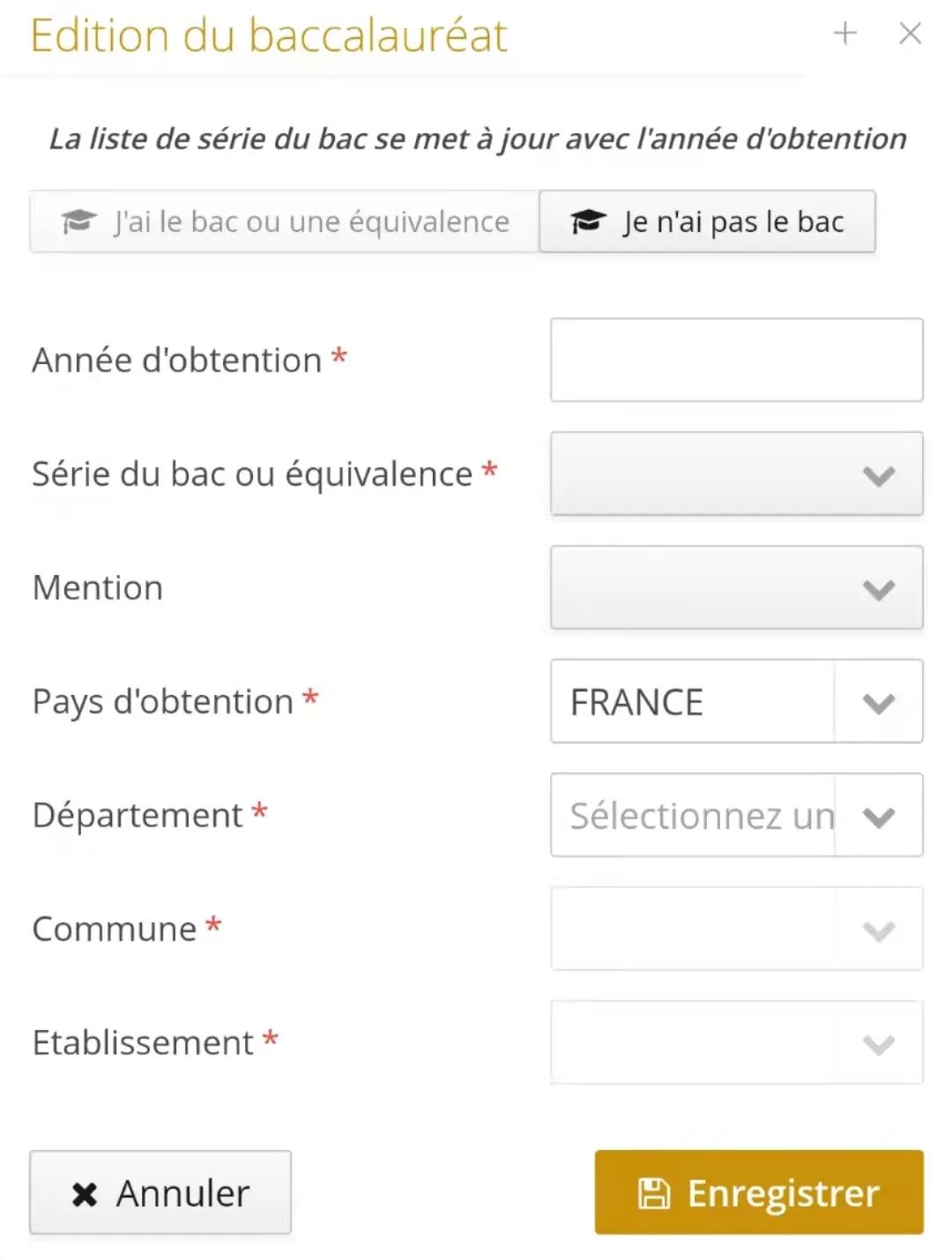Select "J'ai le bac ou une équivalence" option
The image size is (952, 1260).
(285, 221)
